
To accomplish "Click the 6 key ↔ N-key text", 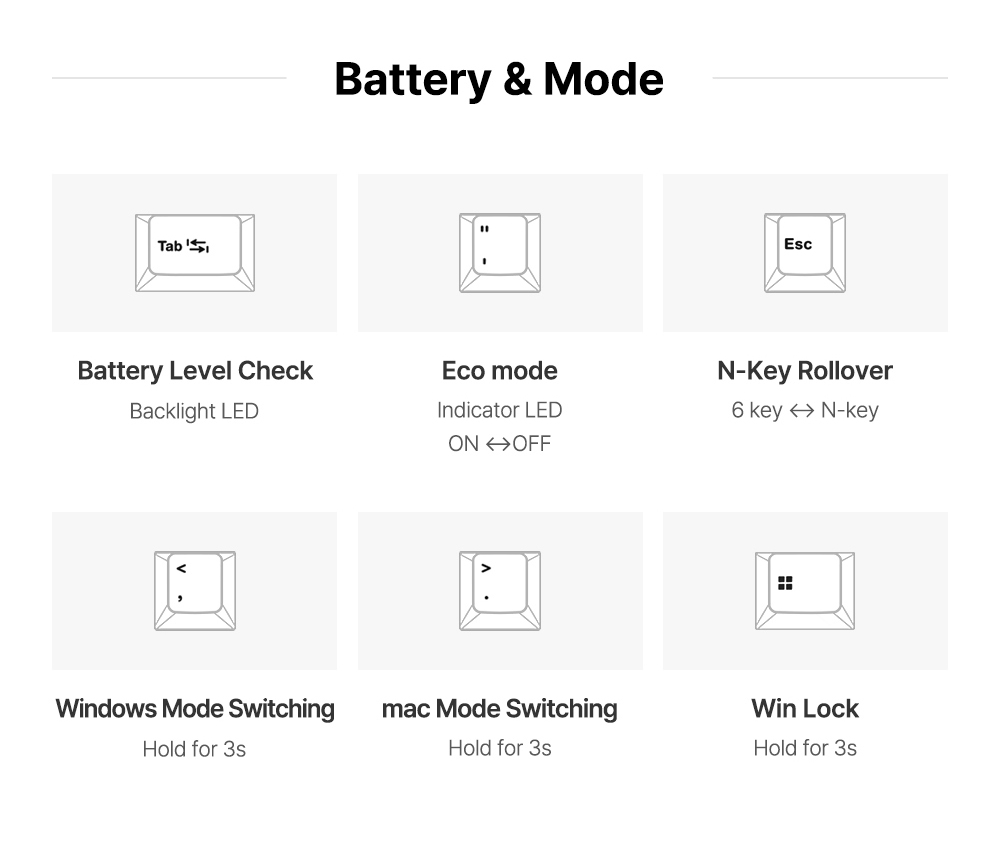I will 805,410.
